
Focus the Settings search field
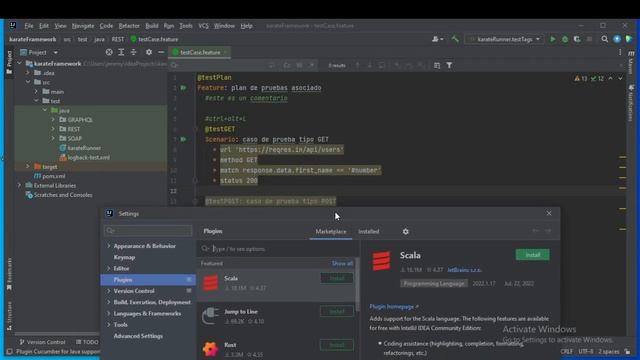(x=148, y=231)
